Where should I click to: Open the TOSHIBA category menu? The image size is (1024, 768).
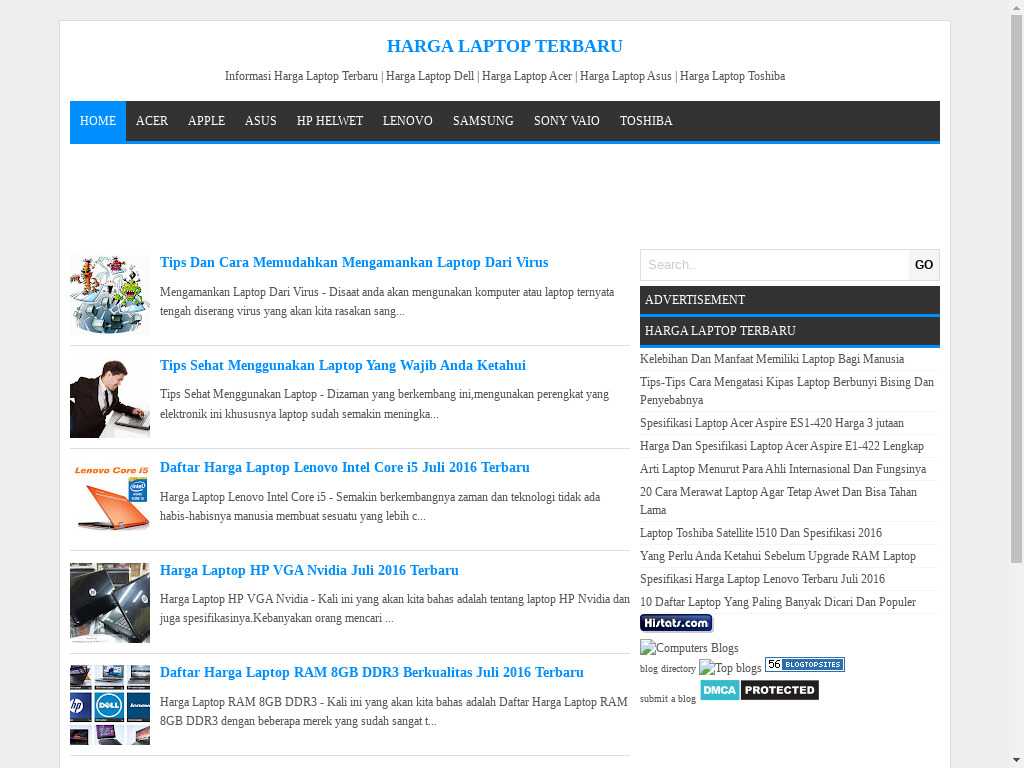click(x=646, y=121)
